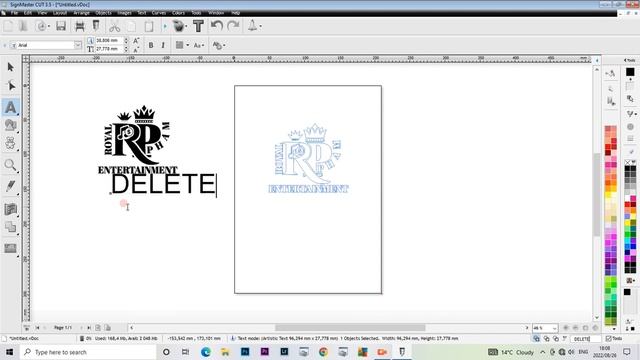Open the Layout menu
This screenshot has width=640, height=360.
(60, 13)
